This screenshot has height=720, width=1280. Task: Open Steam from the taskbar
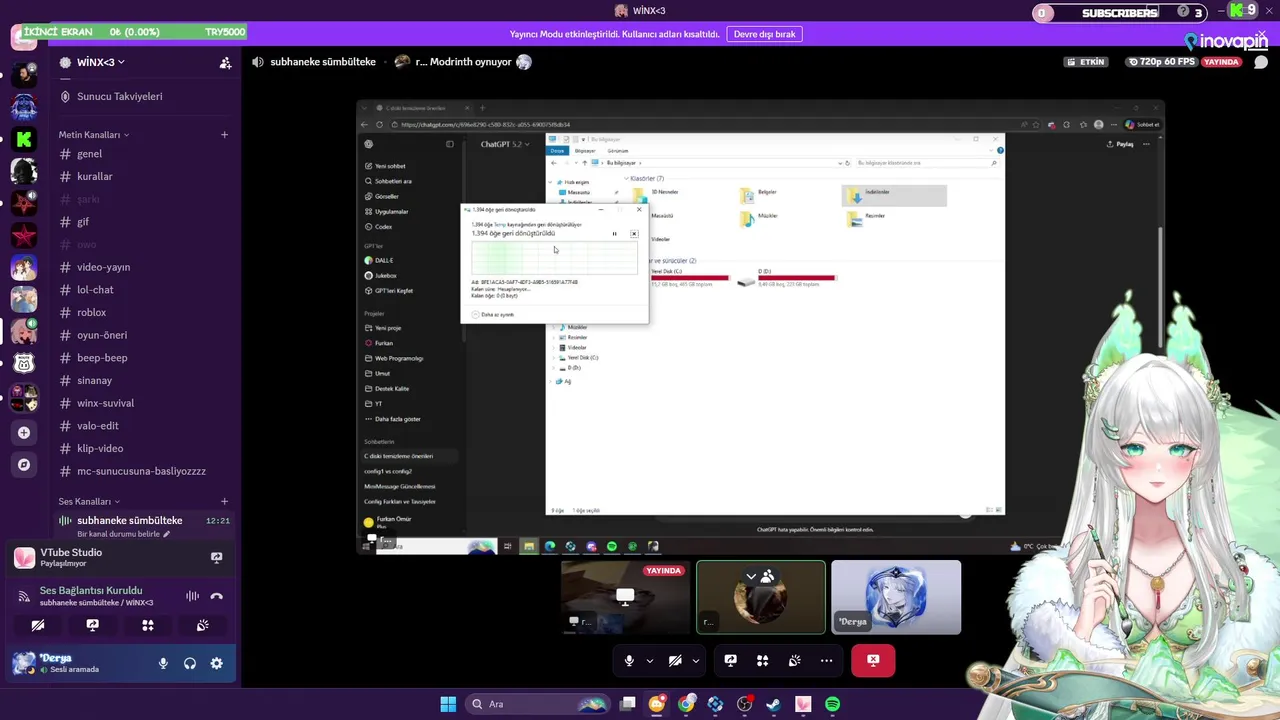[x=774, y=704]
